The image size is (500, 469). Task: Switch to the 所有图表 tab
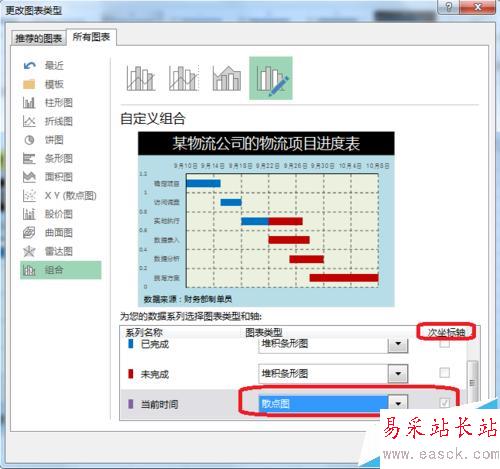coord(91,37)
